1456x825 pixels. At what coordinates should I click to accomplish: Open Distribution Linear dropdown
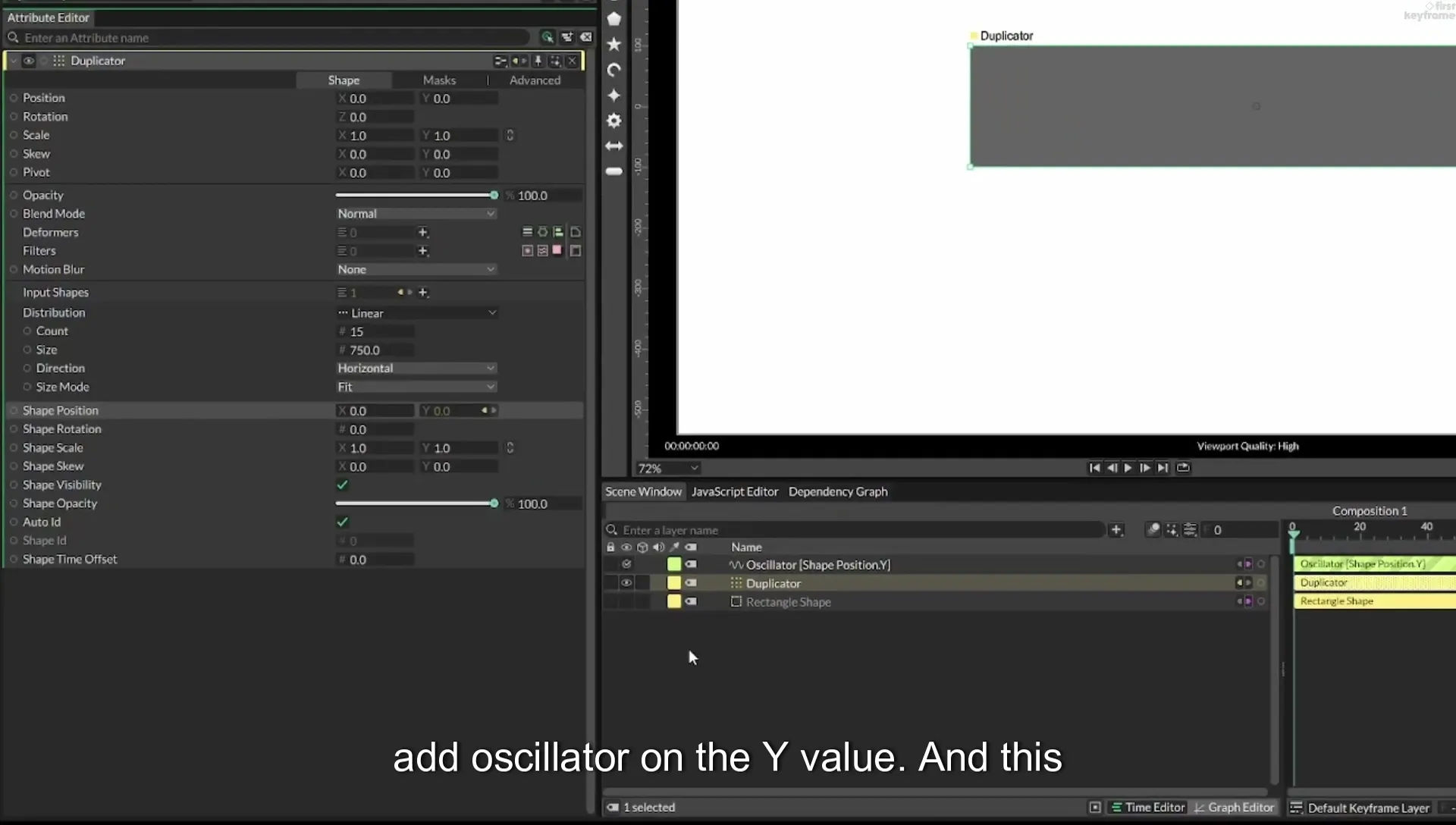416,313
